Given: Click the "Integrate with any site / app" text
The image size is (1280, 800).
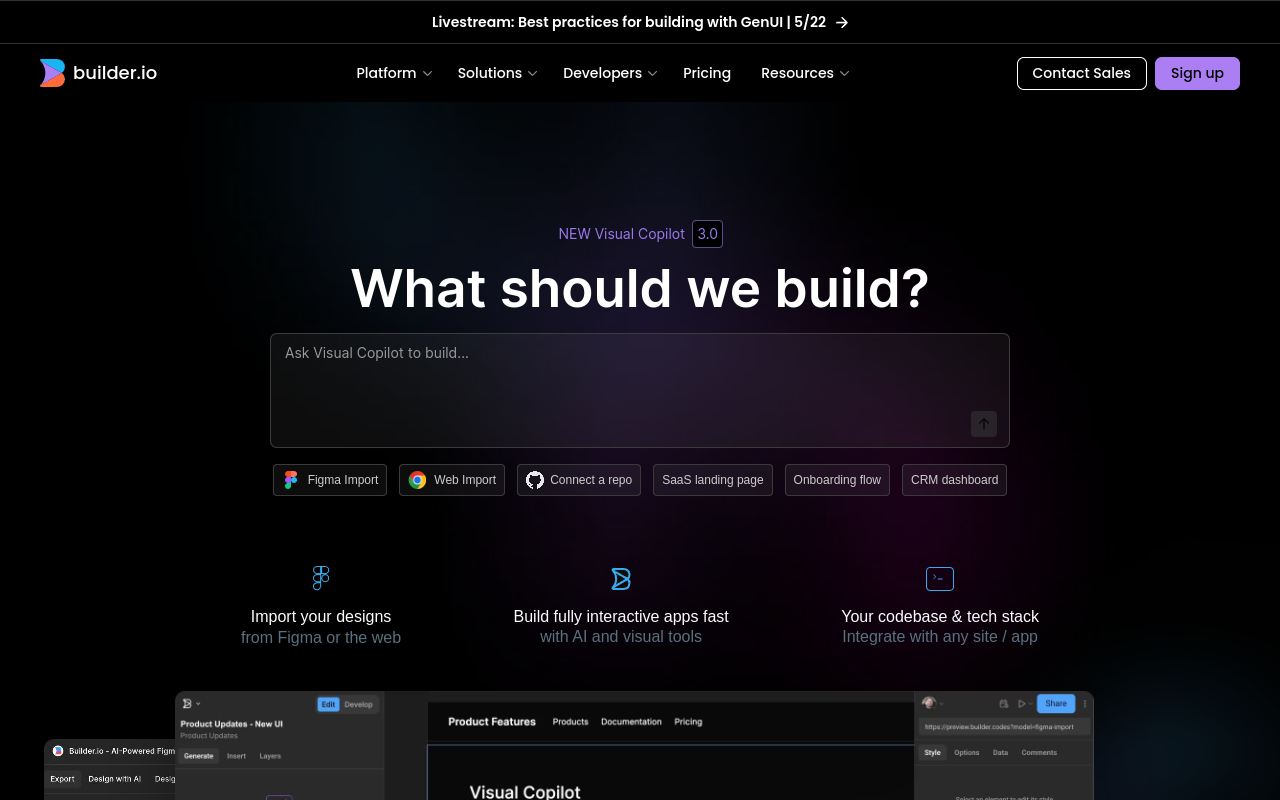Looking at the screenshot, I should click(x=940, y=637).
